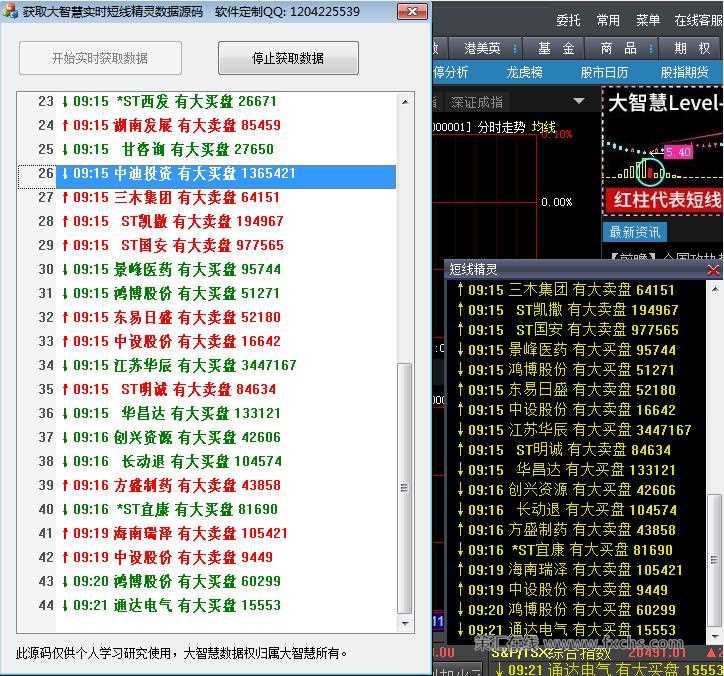Viewport: 724px width, 676px height.
Task: Open the 菜单 menu in 大智慧
Action: click(648, 20)
